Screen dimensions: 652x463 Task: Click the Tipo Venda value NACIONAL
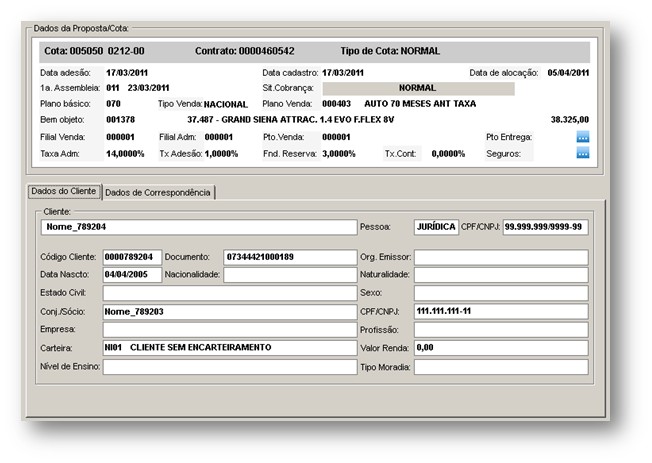click(x=226, y=104)
